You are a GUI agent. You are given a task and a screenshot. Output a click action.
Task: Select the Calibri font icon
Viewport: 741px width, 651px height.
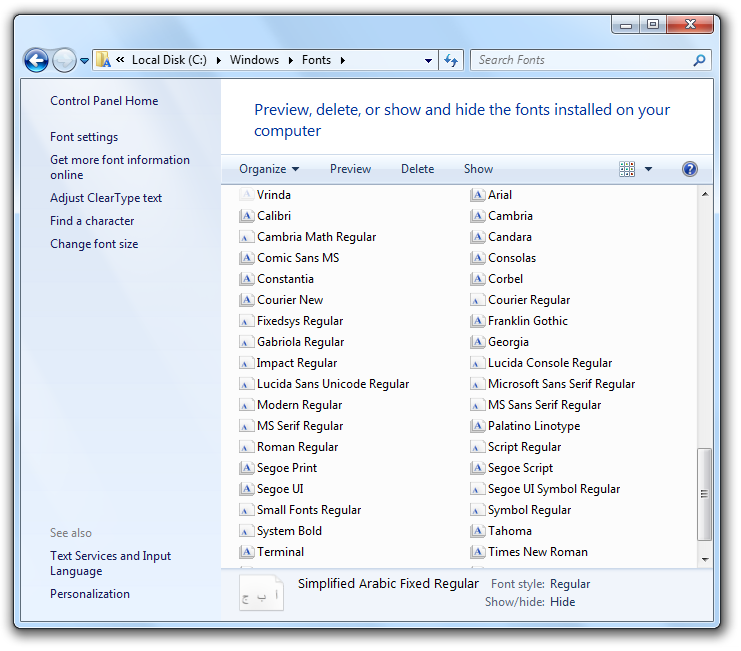point(246,216)
